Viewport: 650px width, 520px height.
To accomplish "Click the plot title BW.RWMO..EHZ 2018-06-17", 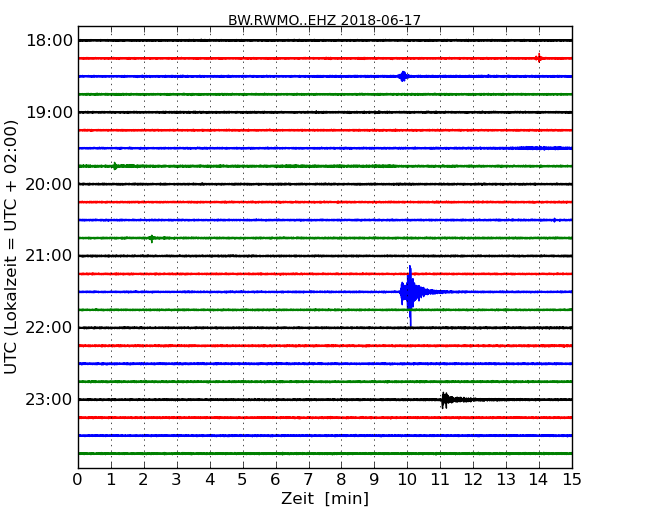I will (x=324, y=20).
